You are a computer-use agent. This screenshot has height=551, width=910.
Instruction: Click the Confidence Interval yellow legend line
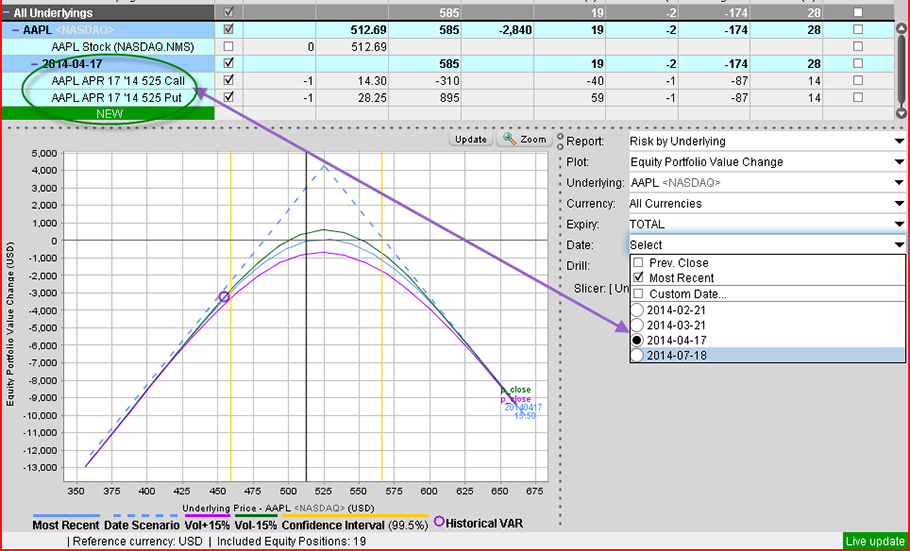355,516
